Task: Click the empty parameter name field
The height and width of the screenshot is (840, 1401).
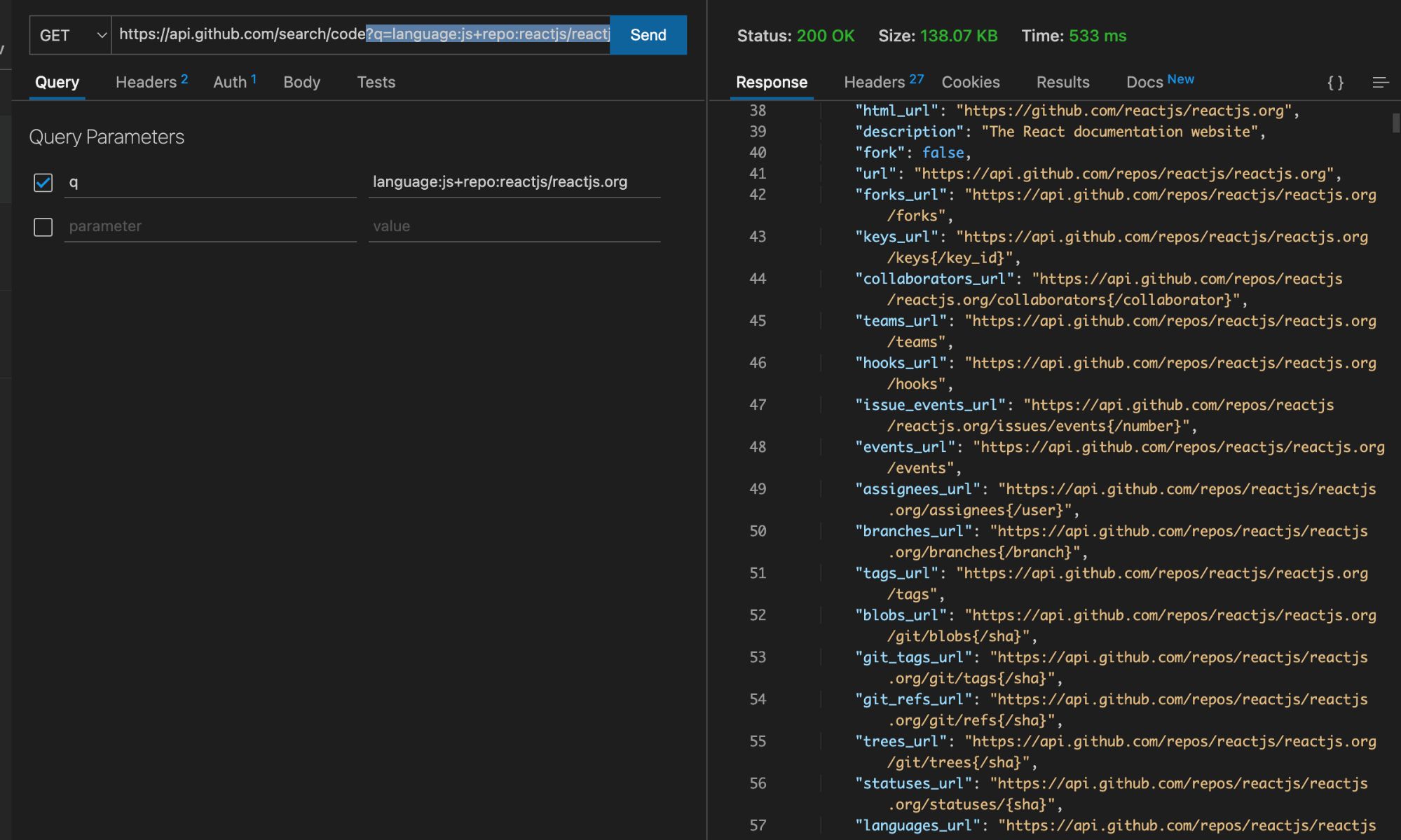Action: point(209,226)
